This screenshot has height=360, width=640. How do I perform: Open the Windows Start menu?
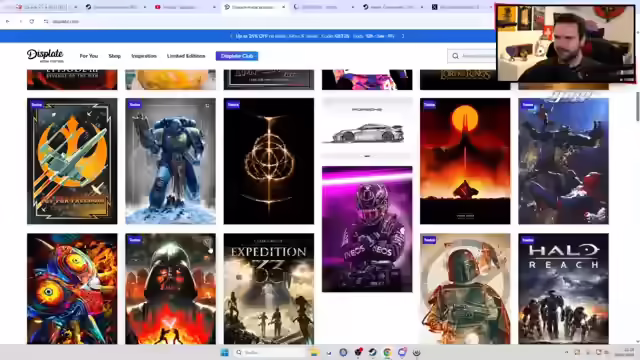click(224, 352)
